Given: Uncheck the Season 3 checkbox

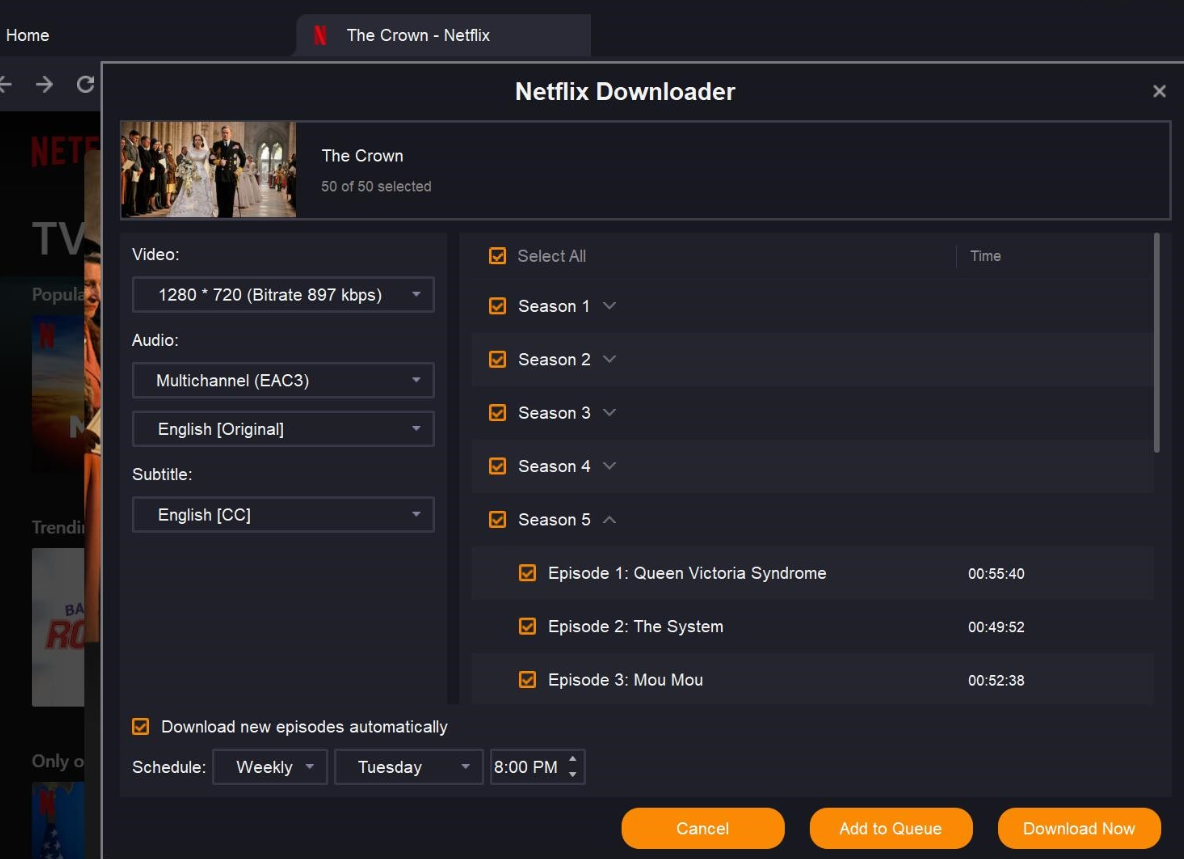Looking at the screenshot, I should (x=498, y=413).
